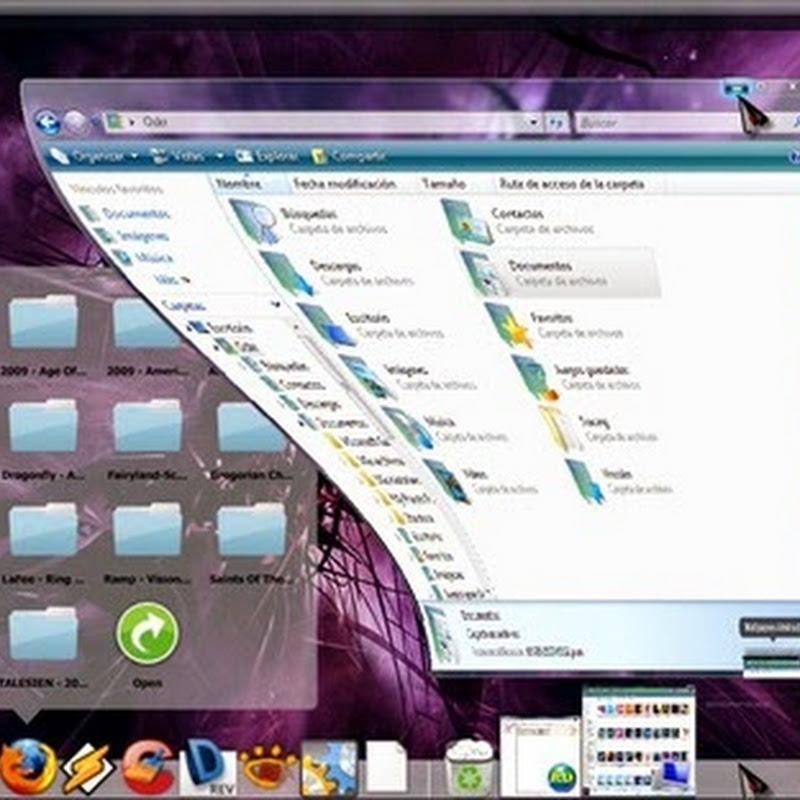
Task: Open CCleaner icon in the dock
Action: click(148, 768)
